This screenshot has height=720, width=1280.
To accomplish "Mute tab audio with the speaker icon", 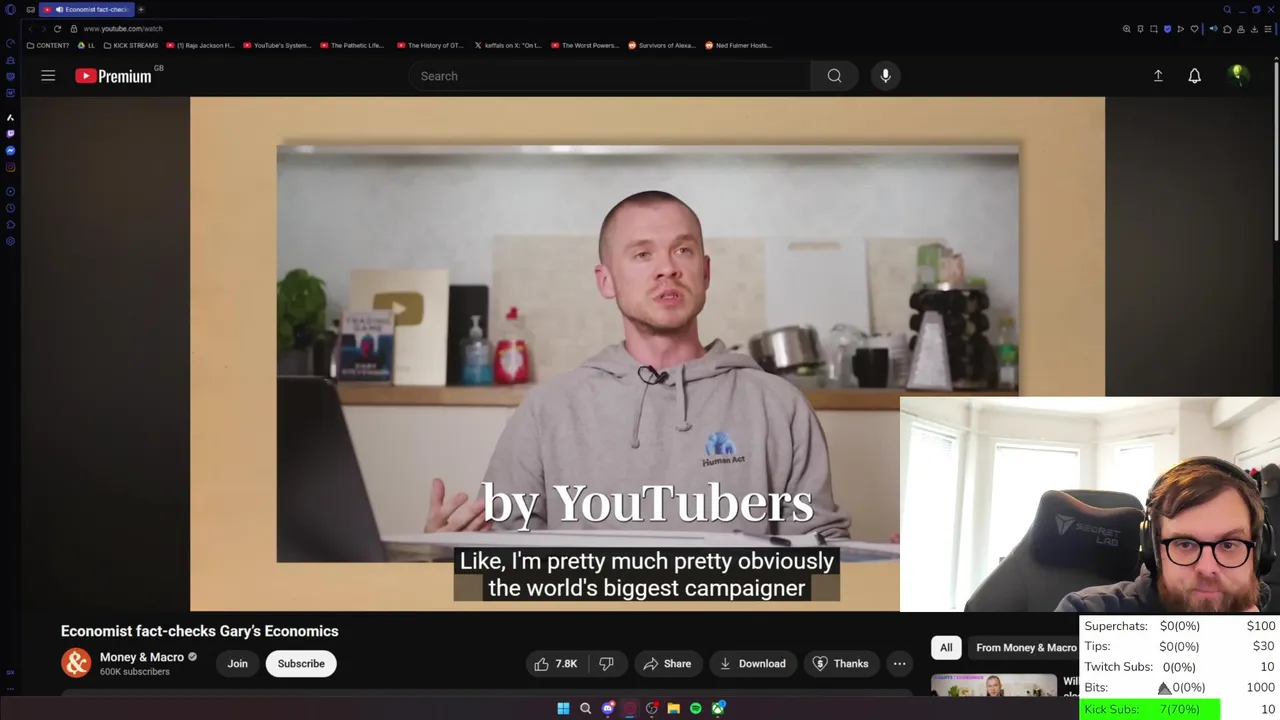I will [x=1214, y=29].
